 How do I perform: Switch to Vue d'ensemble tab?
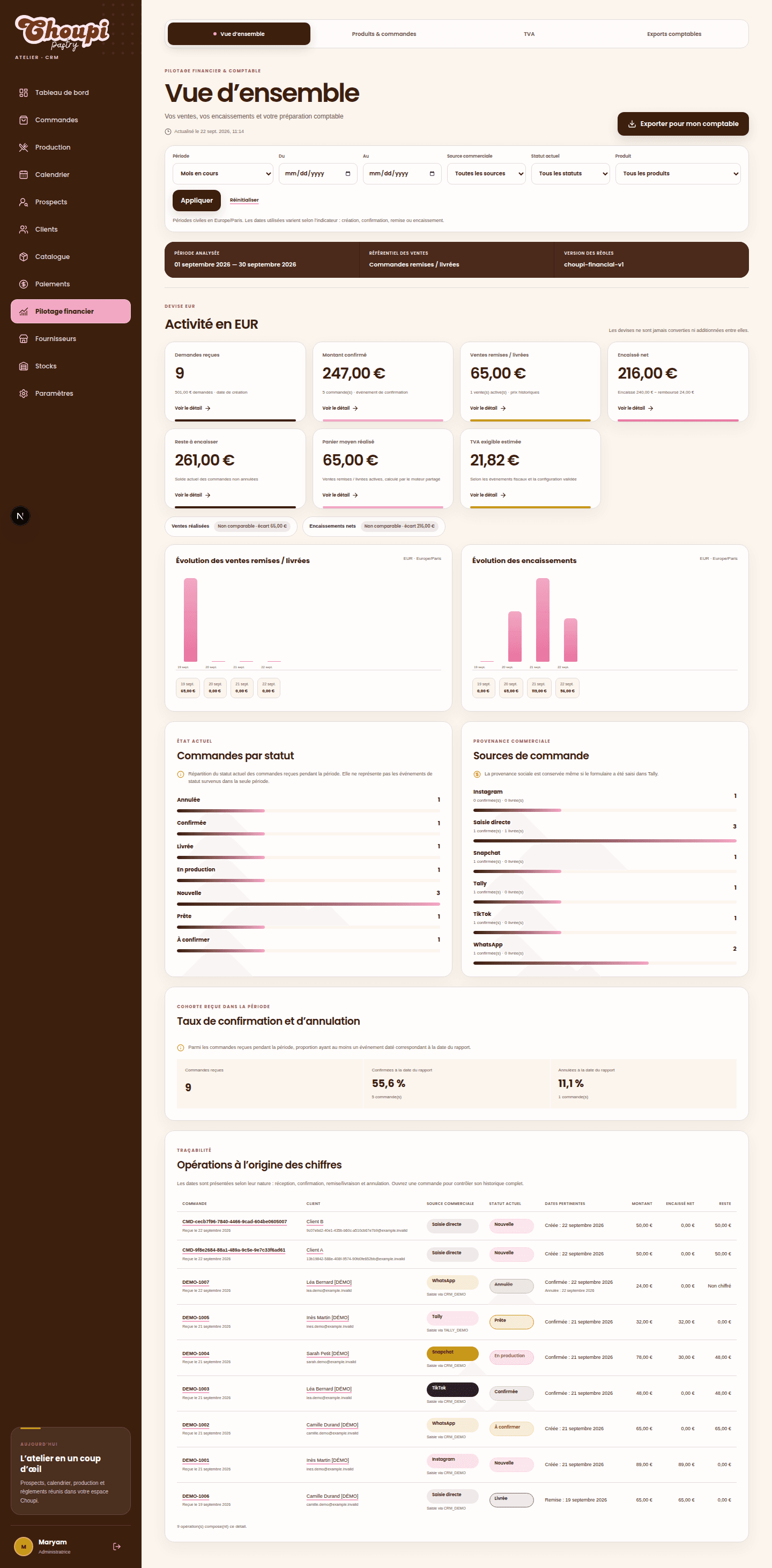pyautogui.click(x=239, y=34)
